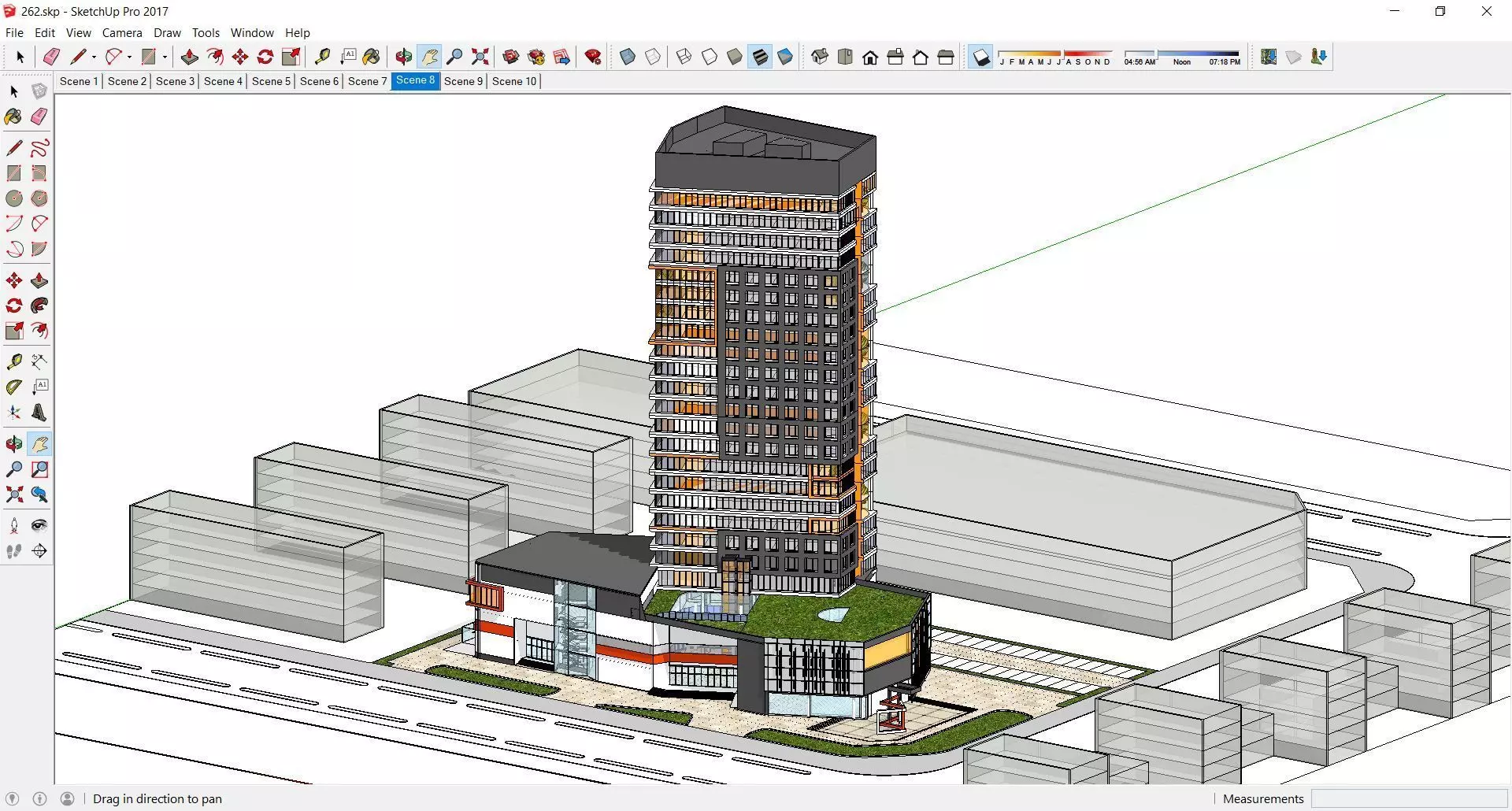Select the Zoom Window tool in side toolbar
The width and height of the screenshot is (1512, 811).
point(39,470)
